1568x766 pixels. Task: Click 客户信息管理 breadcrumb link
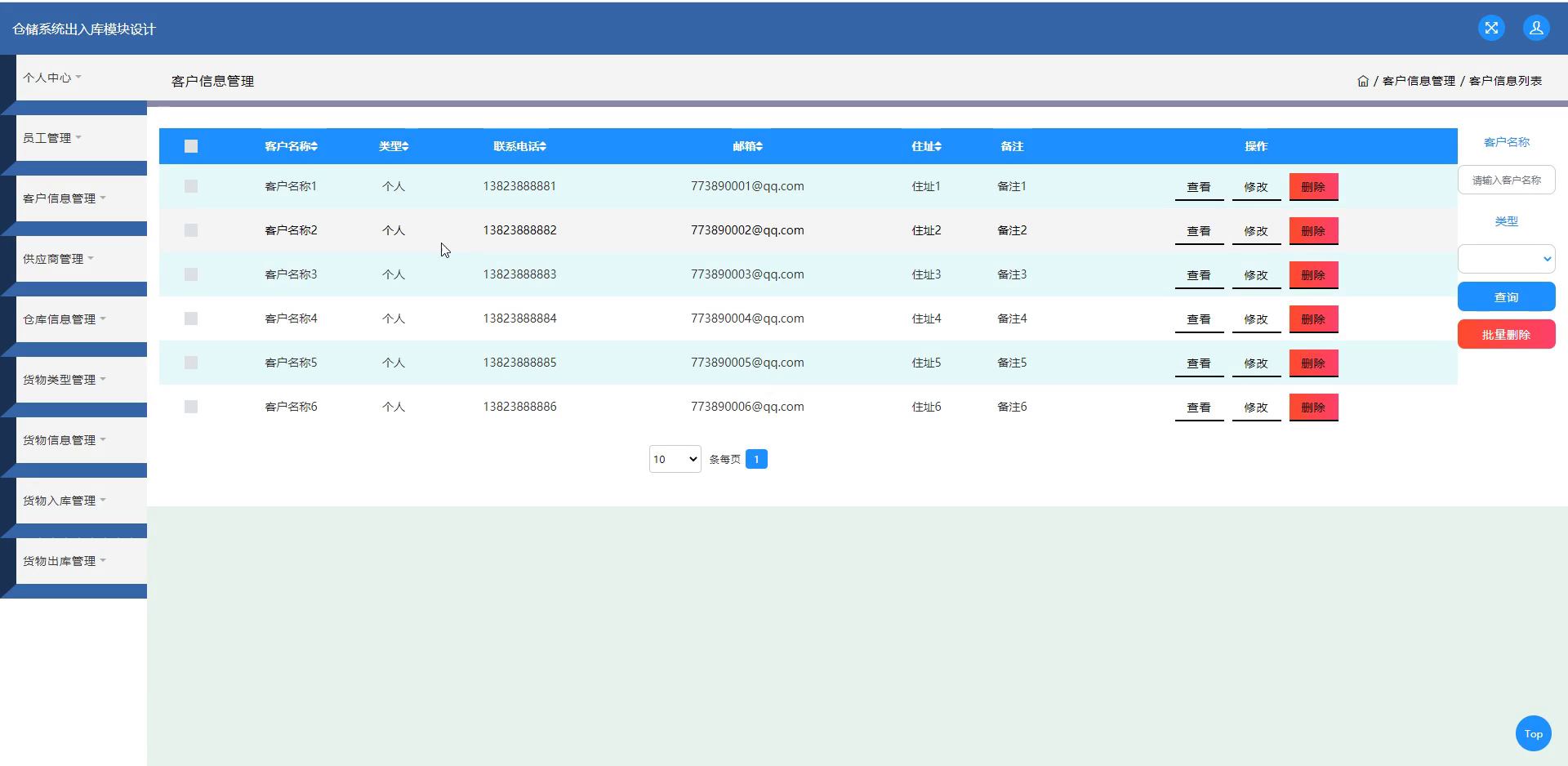pyautogui.click(x=1419, y=81)
